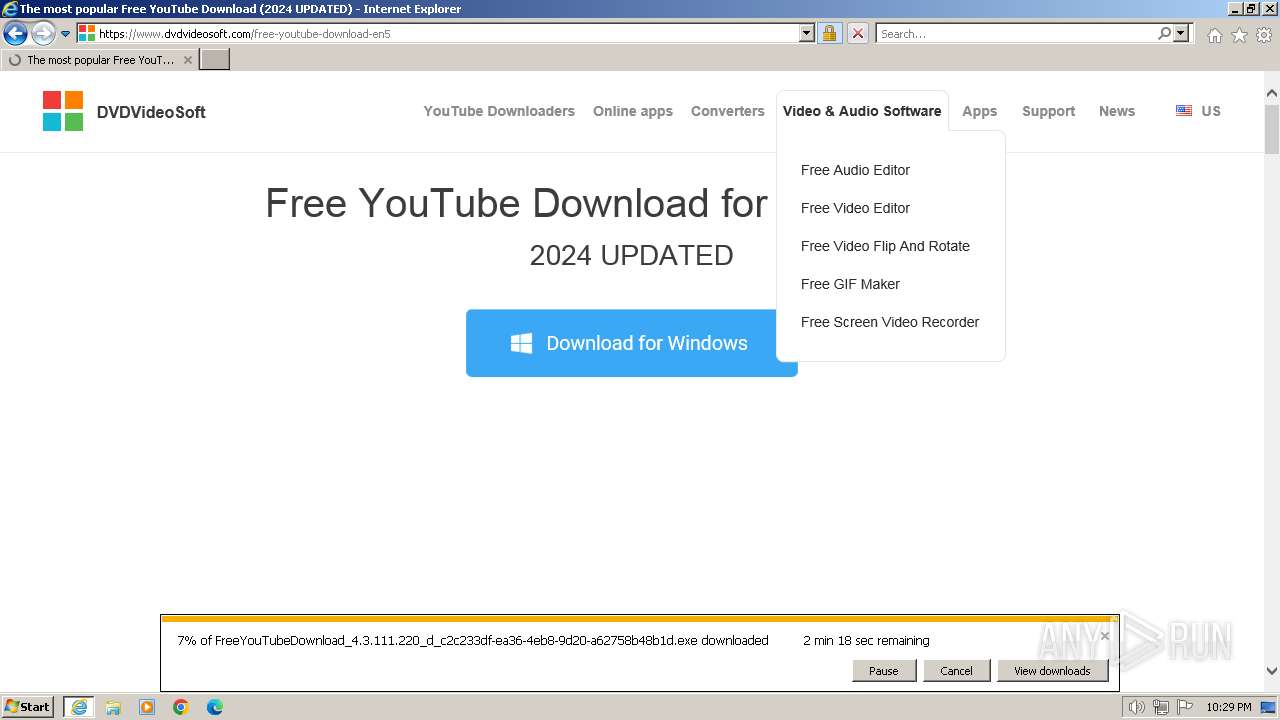Open Video & Audio Software menu

pyautogui.click(x=862, y=111)
